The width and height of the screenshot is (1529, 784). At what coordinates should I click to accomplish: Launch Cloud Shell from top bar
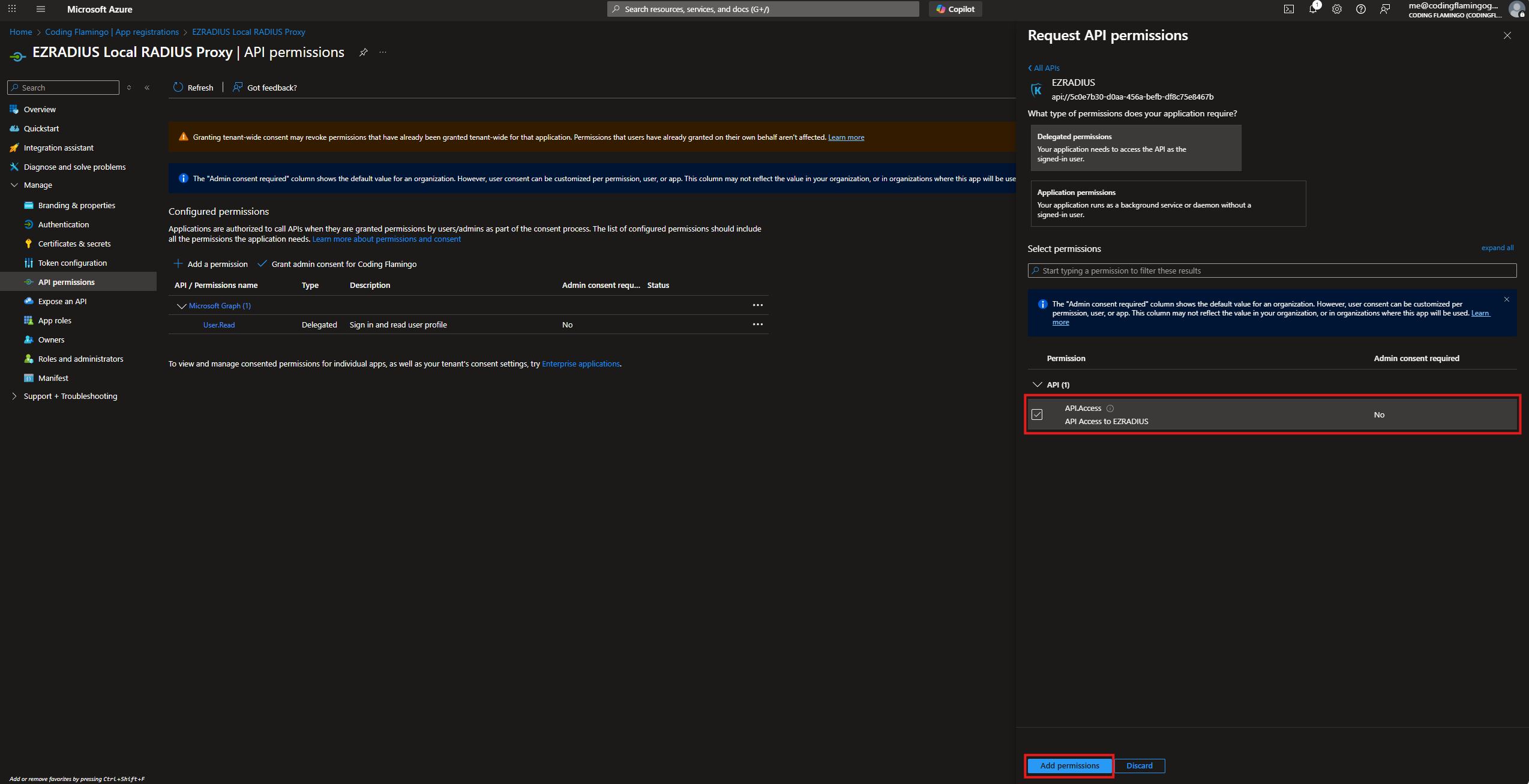pyautogui.click(x=1288, y=9)
